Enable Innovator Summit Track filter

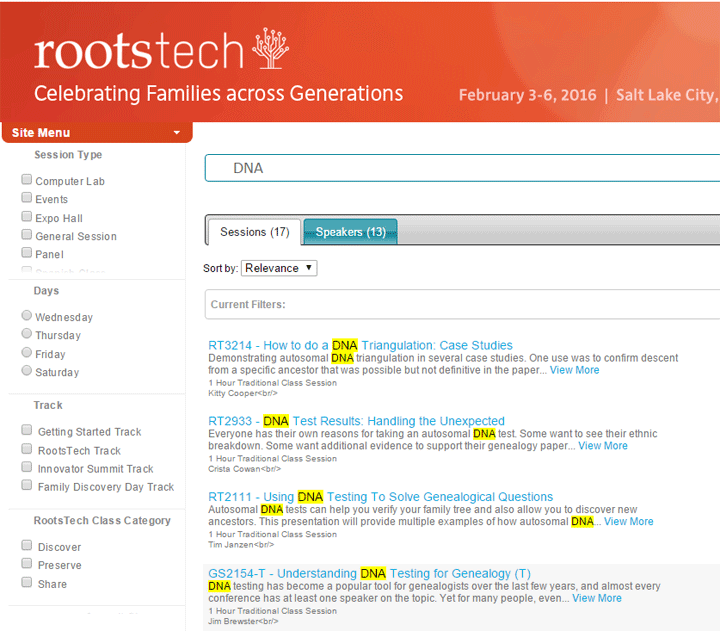tap(27, 467)
